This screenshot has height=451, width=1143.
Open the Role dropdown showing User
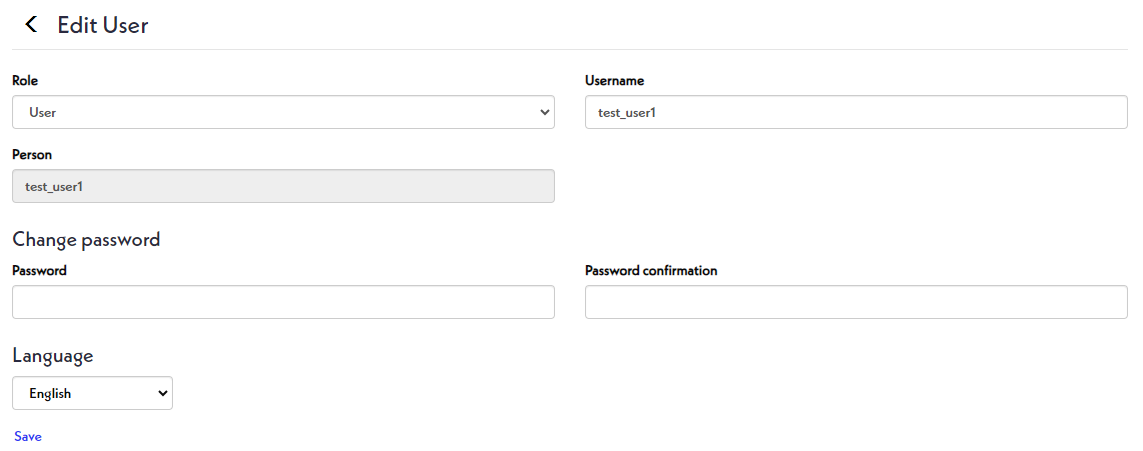(283, 112)
